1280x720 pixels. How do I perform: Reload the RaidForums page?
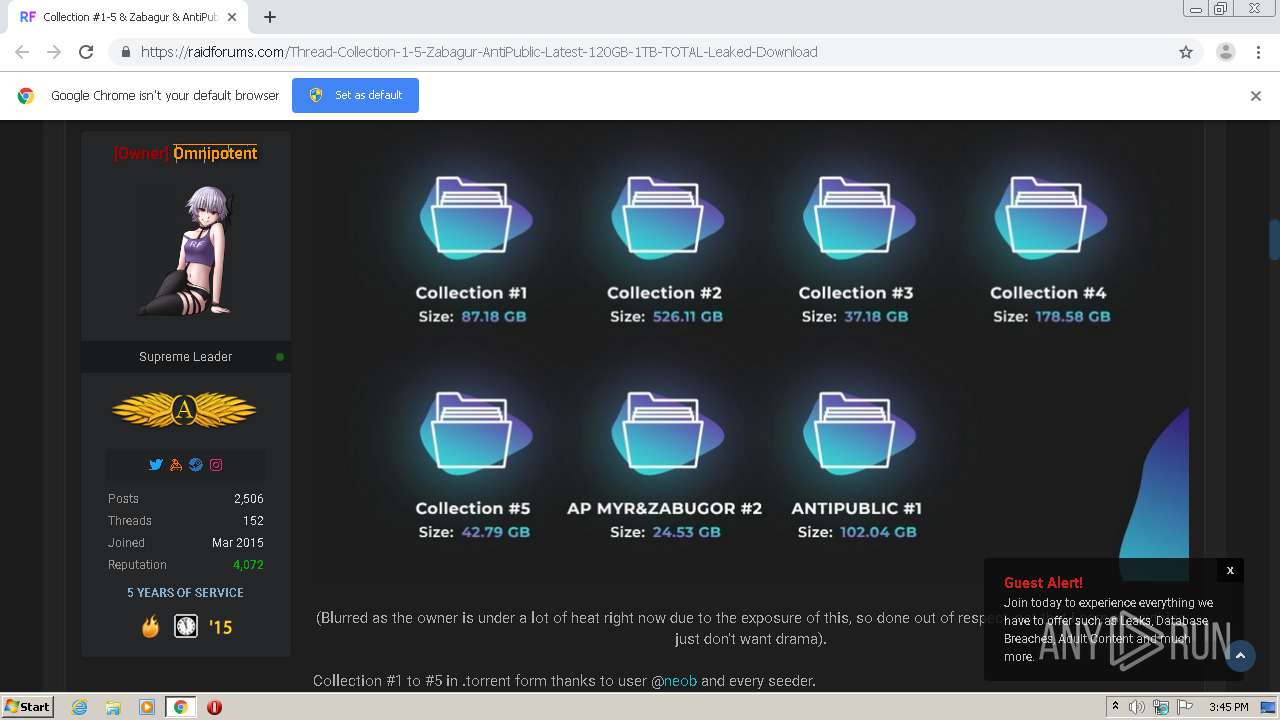pos(86,52)
